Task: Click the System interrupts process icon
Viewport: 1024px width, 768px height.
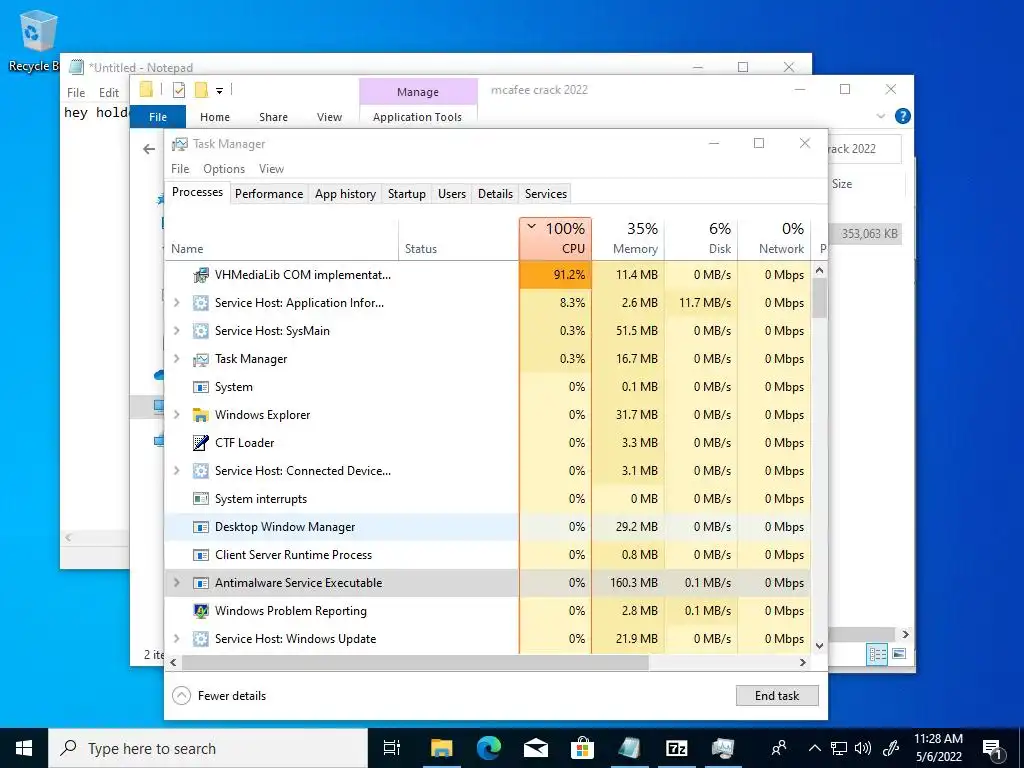Action: coord(200,499)
